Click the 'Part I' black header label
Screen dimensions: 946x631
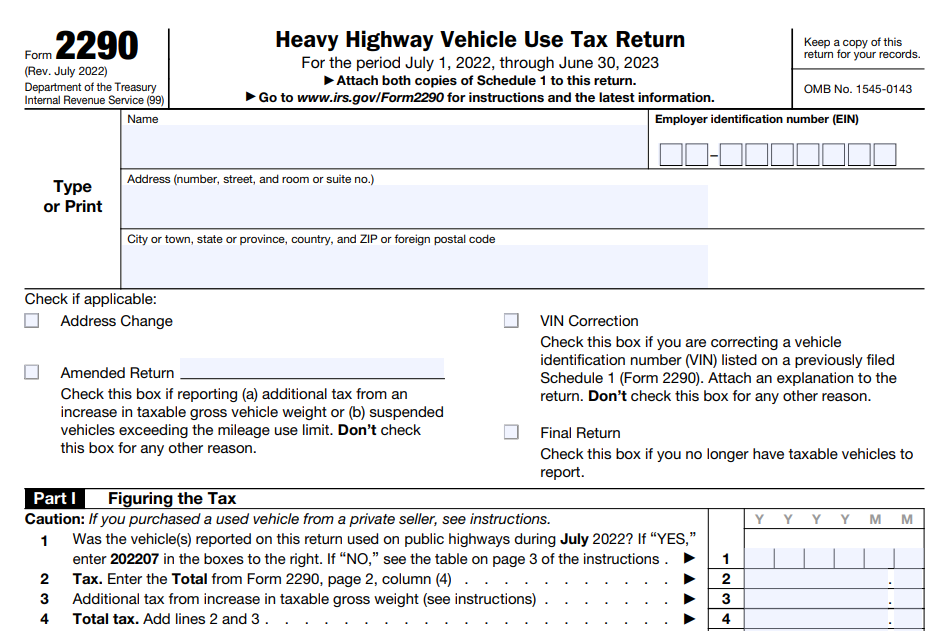click(55, 498)
